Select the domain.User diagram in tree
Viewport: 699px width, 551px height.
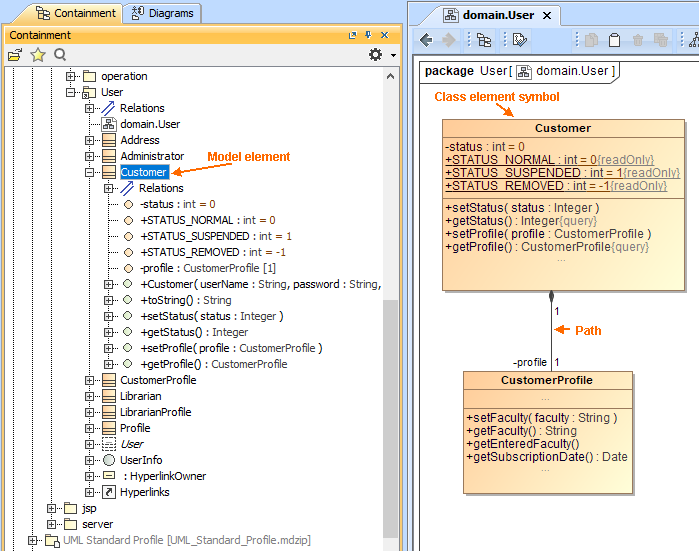pos(150,124)
